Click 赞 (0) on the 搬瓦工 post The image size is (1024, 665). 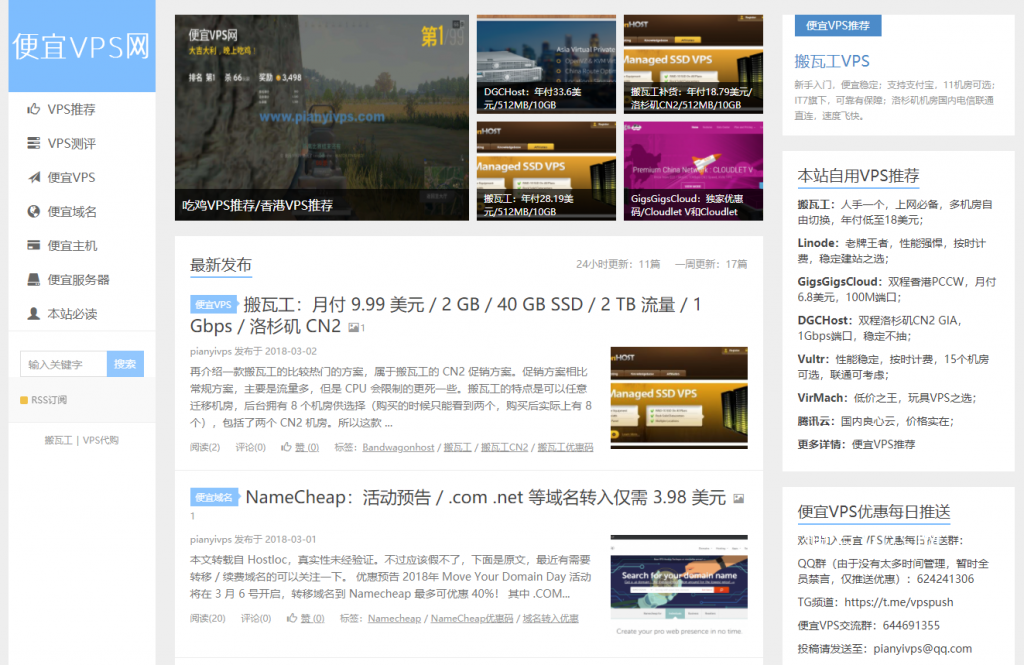click(x=306, y=447)
